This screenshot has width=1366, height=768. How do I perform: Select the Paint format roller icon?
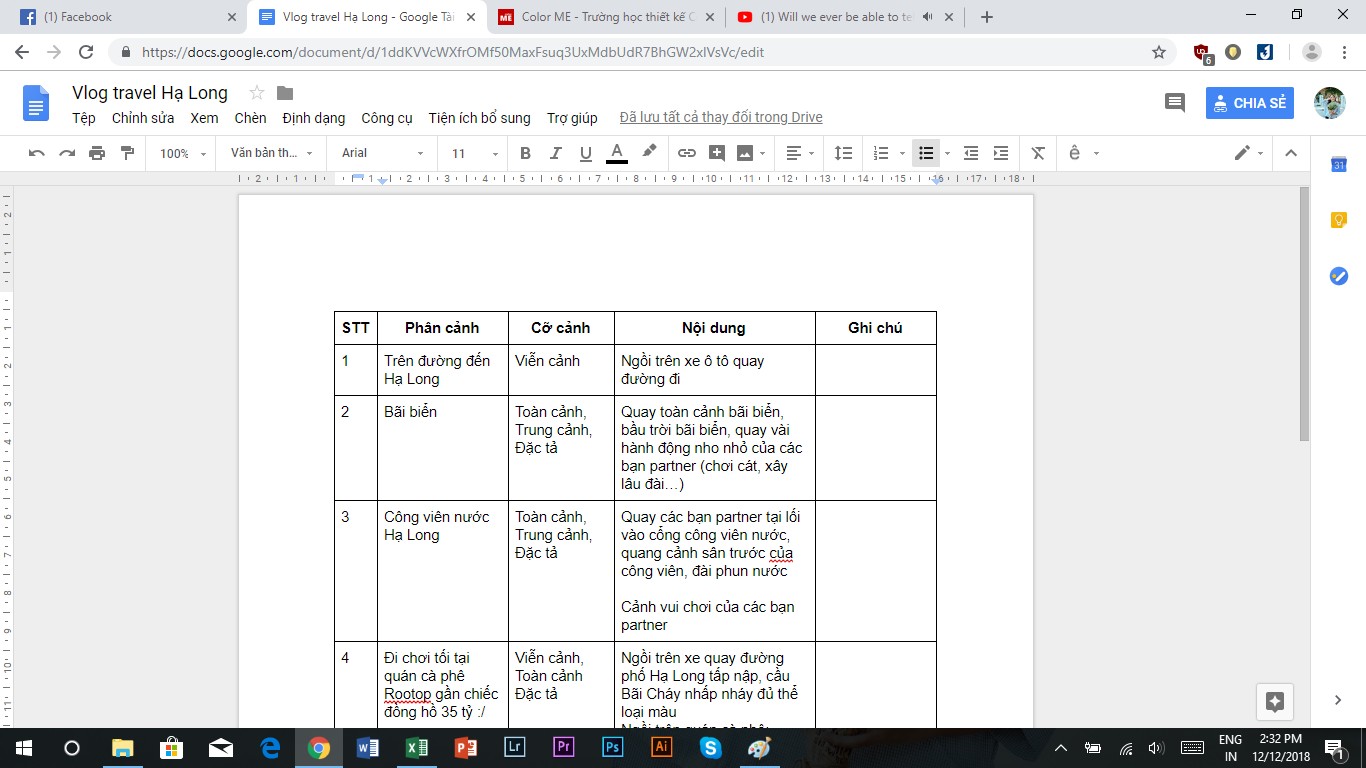tap(127, 153)
